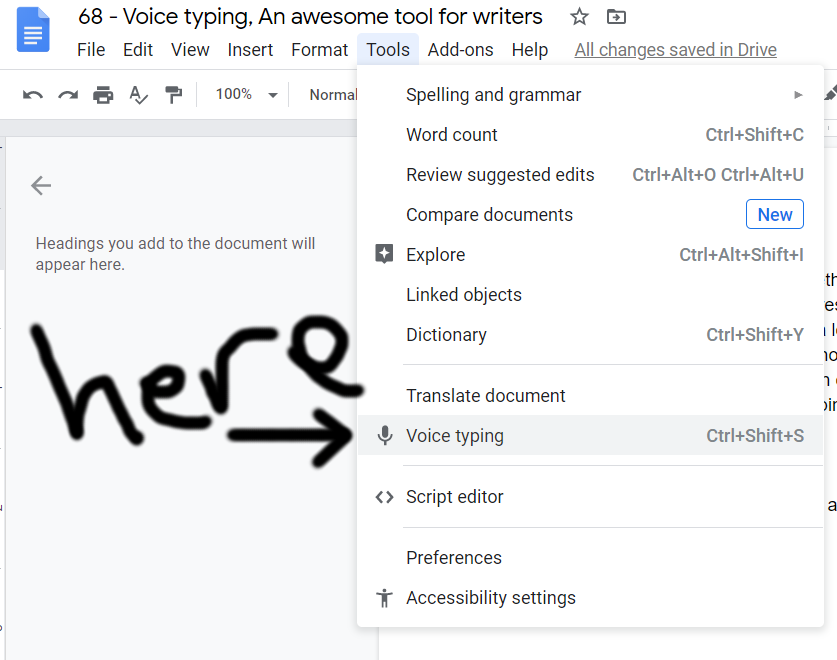Click the Explore star icon
This screenshot has width=837, height=660.
tap(384, 254)
